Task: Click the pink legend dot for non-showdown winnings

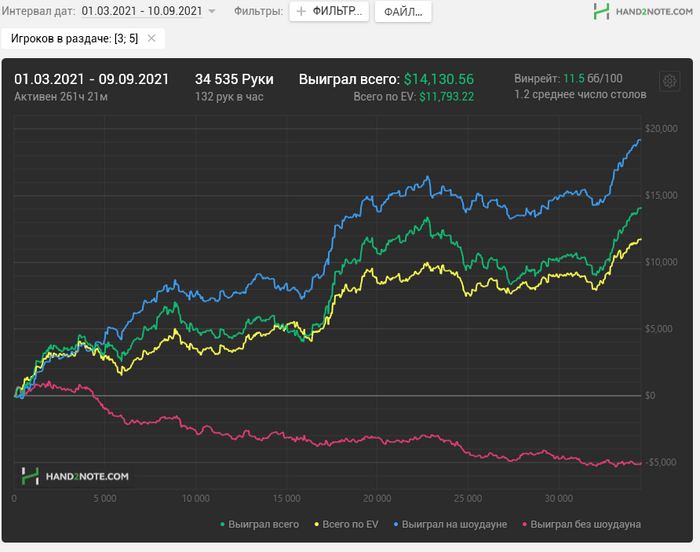Action: [x=524, y=524]
